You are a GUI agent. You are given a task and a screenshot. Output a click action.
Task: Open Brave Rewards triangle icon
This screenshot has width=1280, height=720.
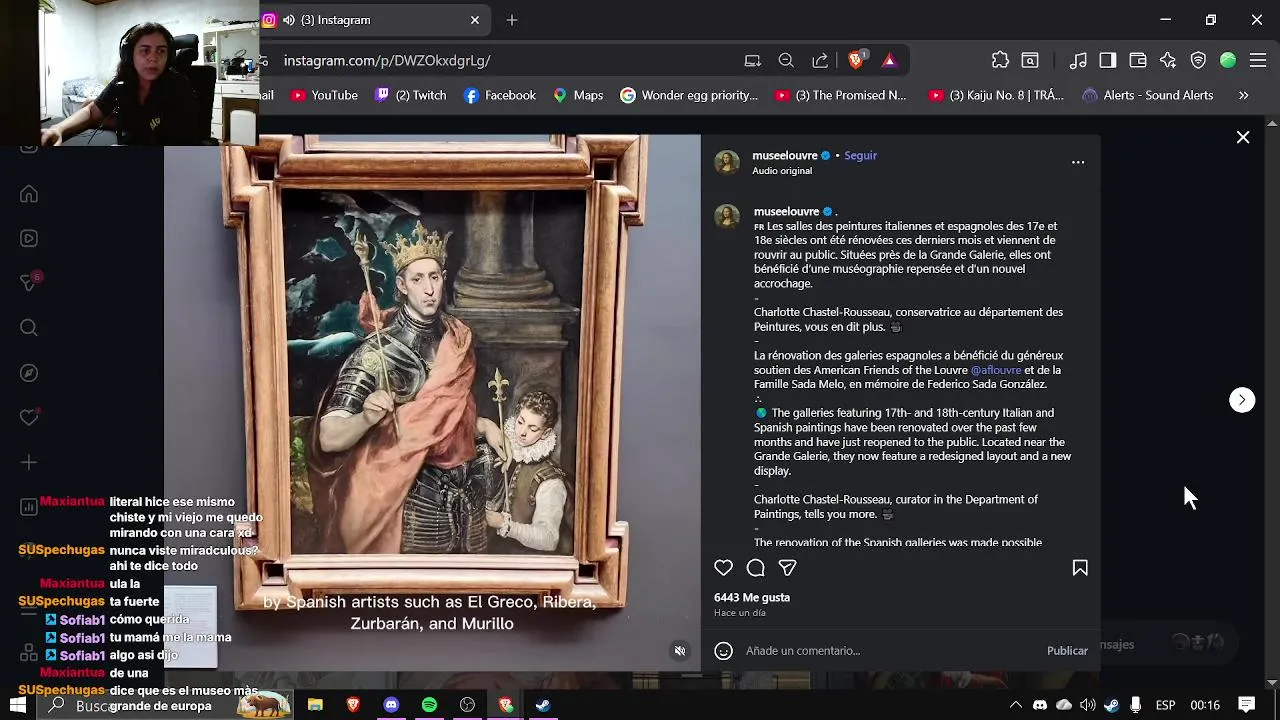[889, 61]
